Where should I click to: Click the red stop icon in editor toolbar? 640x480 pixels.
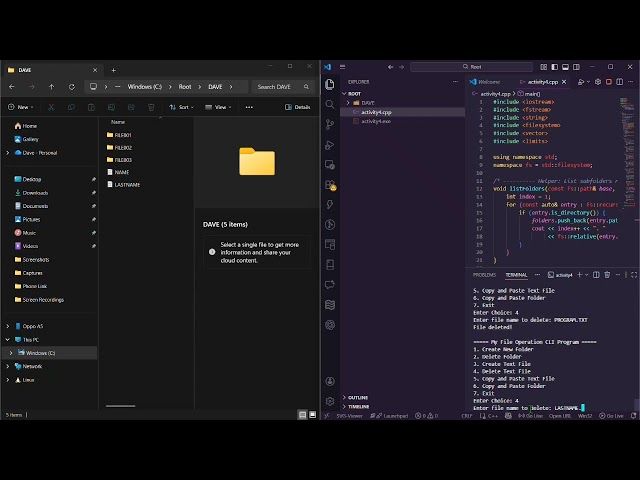609,82
